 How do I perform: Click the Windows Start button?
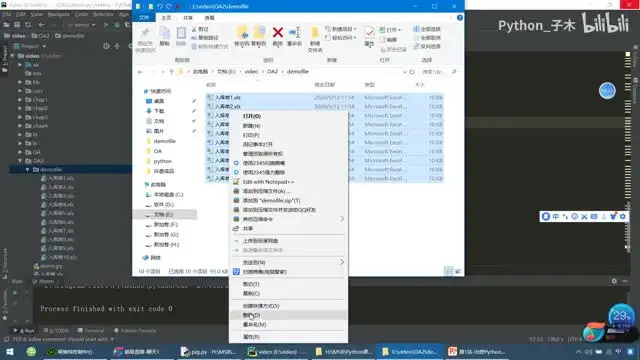10,351
